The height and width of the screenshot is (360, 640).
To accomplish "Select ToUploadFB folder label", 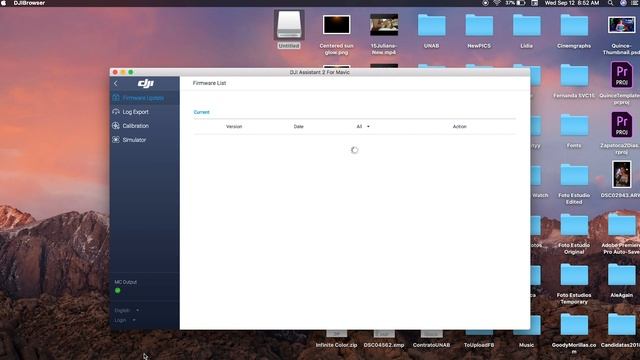I will (479, 345).
